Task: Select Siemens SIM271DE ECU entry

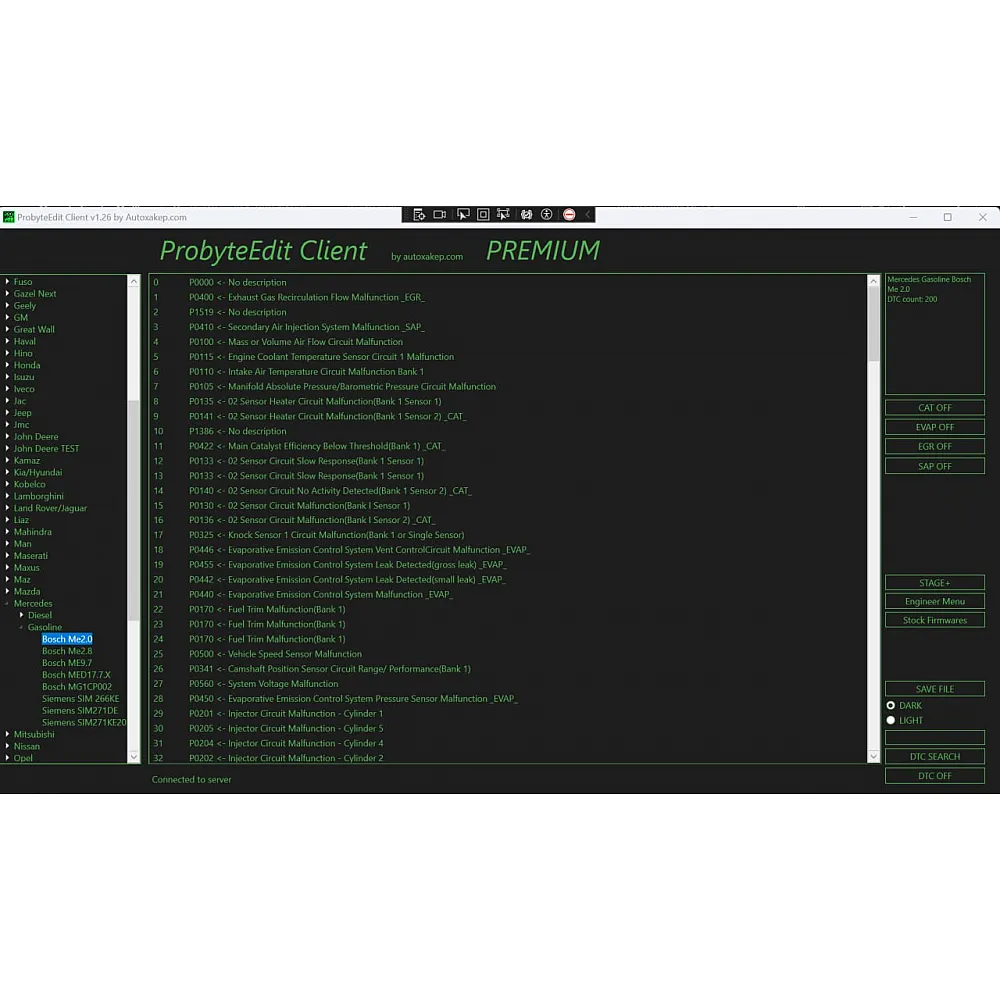Action: coord(79,711)
